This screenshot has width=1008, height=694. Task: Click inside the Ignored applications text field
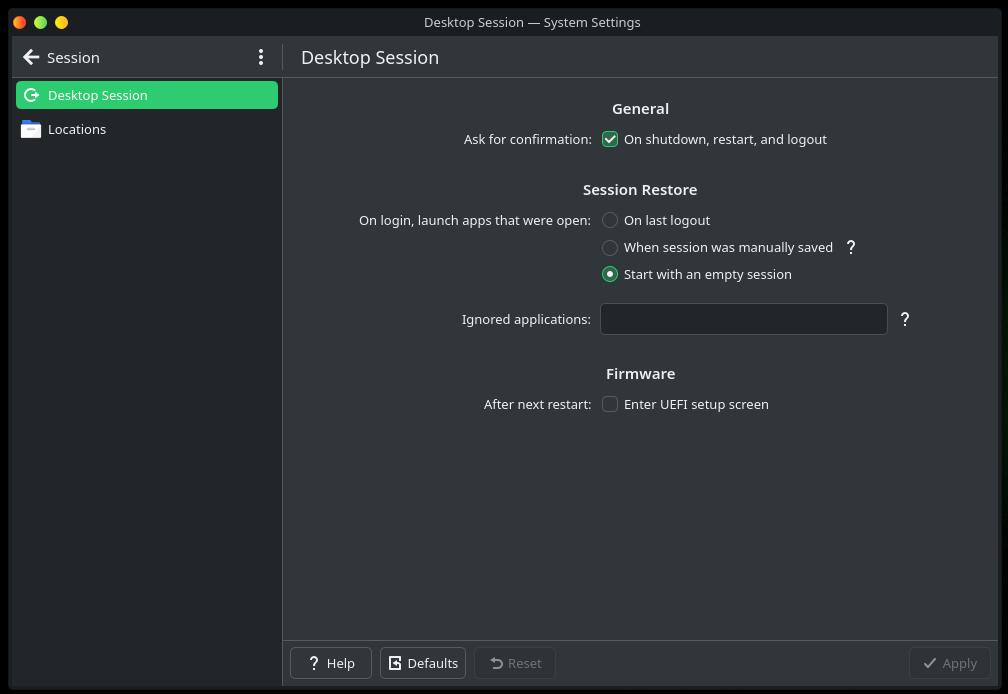(743, 319)
